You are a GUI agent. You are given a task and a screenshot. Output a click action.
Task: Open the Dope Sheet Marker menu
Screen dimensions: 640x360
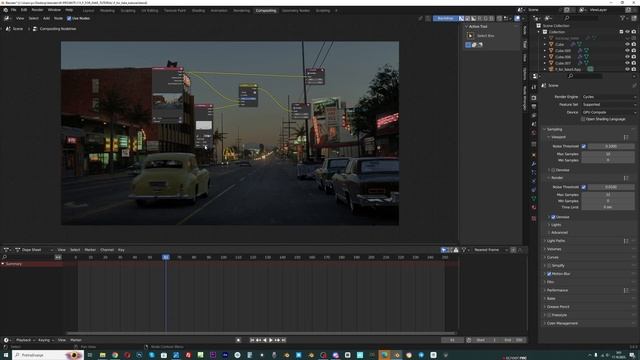90,250
